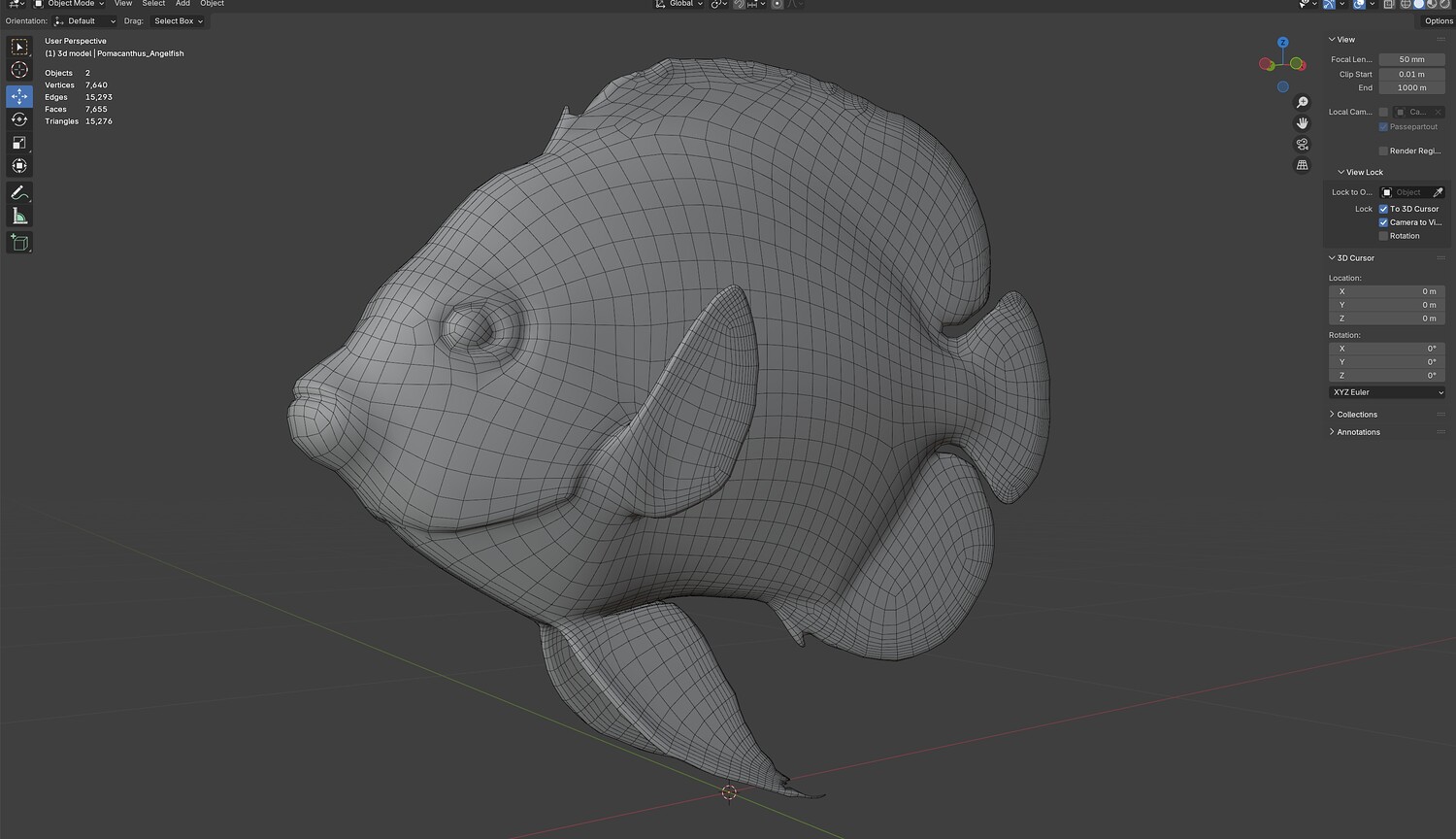Click the pan view hand icon
Image resolution: width=1456 pixels, height=839 pixels.
(x=1303, y=123)
